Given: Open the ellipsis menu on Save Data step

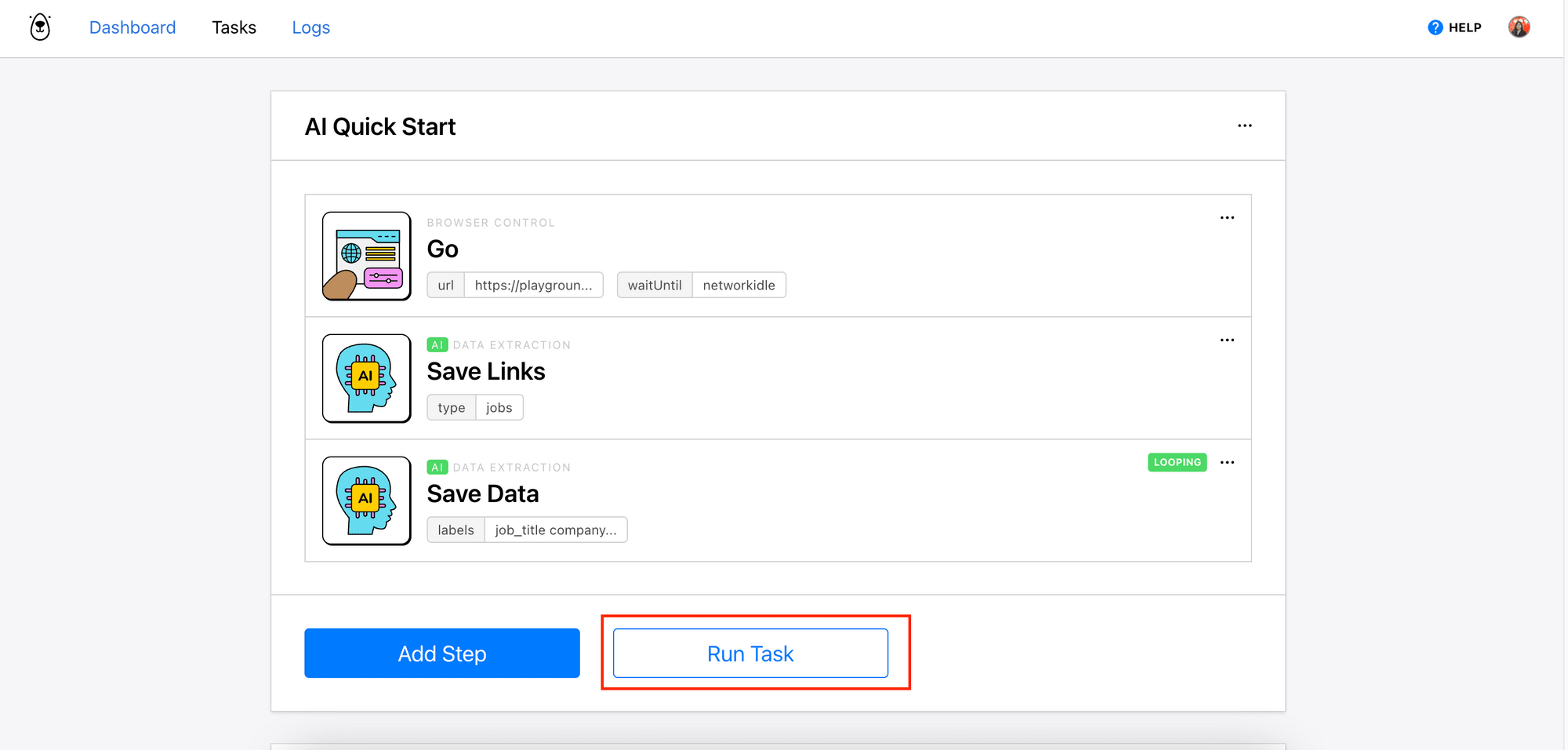Looking at the screenshot, I should [1227, 462].
